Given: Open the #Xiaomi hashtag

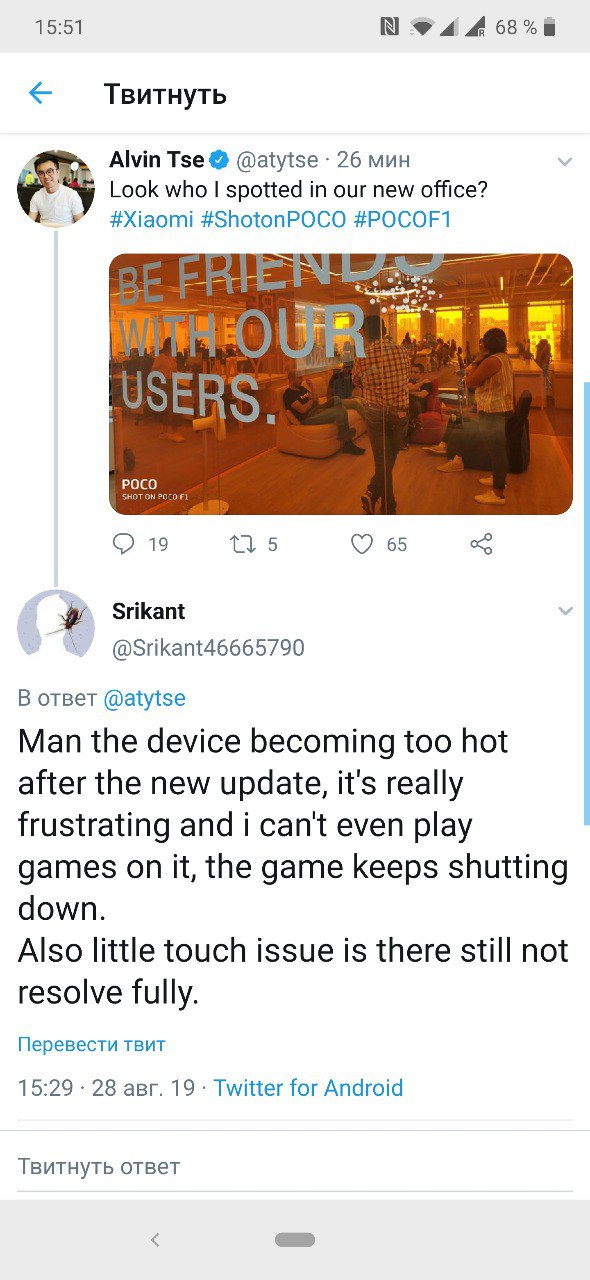Looking at the screenshot, I should [151, 219].
